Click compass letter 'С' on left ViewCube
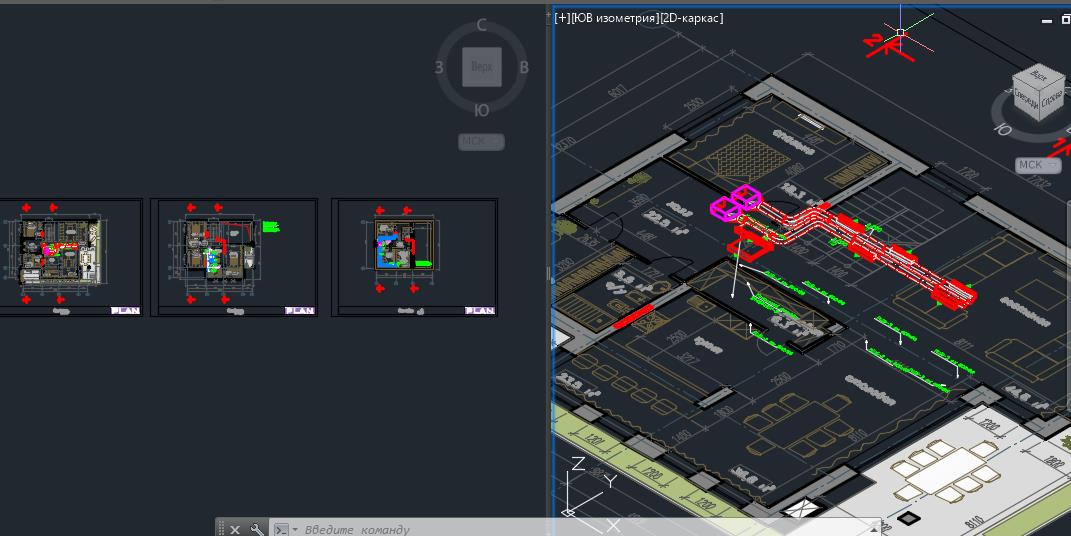Image resolution: width=1071 pixels, height=536 pixels. (x=482, y=26)
